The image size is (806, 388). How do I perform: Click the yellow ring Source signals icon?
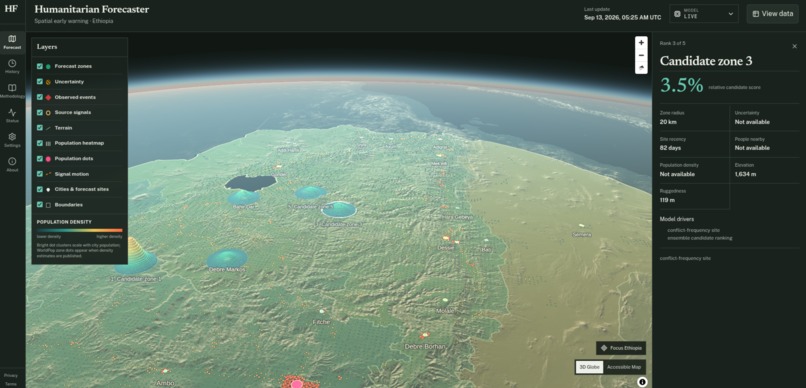(x=48, y=113)
